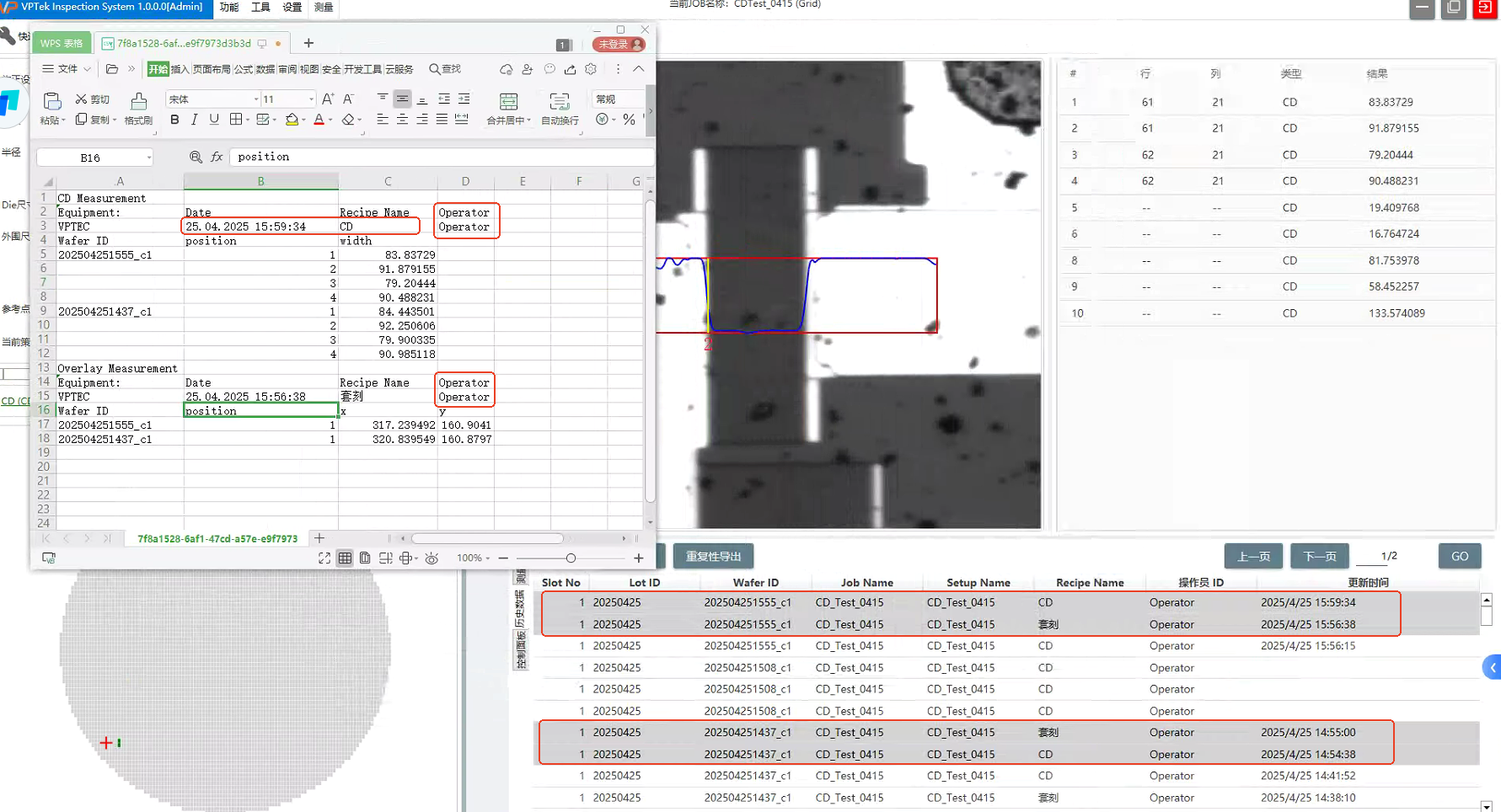Viewport: 1501px width, 812px height.
Task: Click zoom out minus on status bar
Action: pos(503,558)
